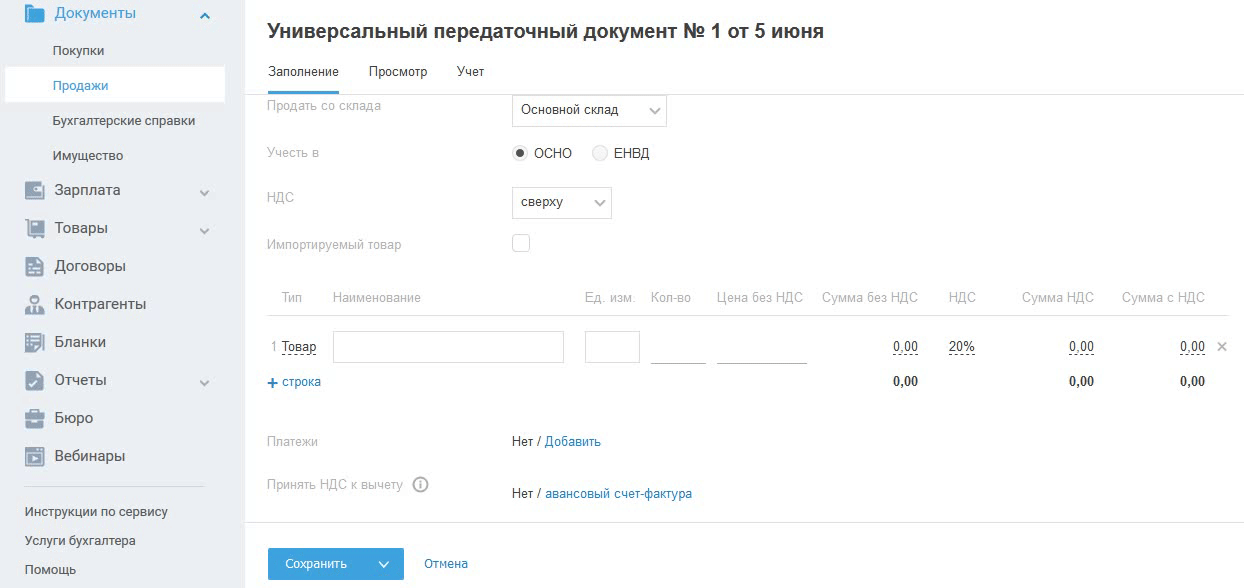Select the ОСНО radio option

(x=520, y=154)
